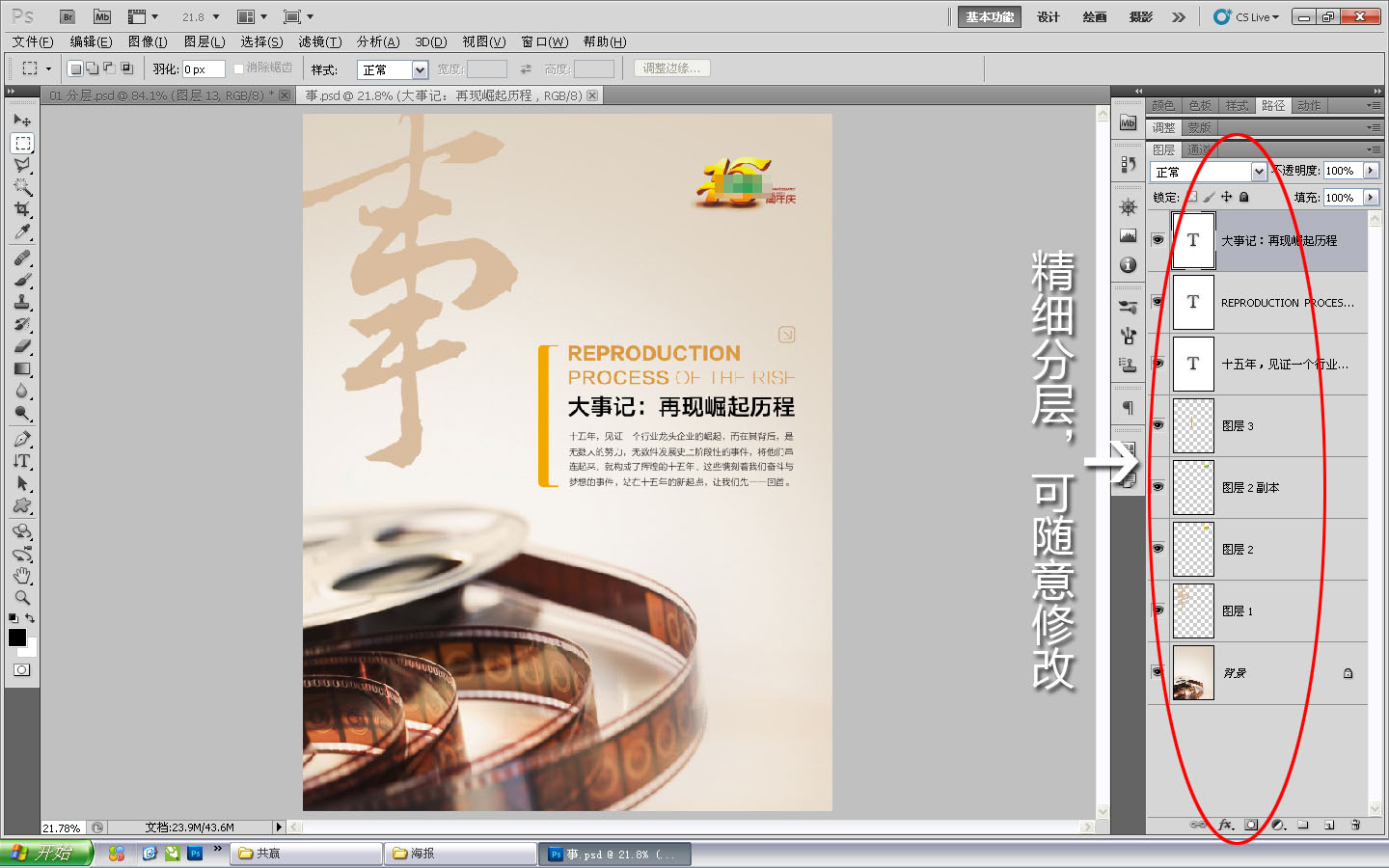Viewport: 1389px width, 868px height.
Task: Expand more workspaces chevron
Action: [x=1179, y=16]
